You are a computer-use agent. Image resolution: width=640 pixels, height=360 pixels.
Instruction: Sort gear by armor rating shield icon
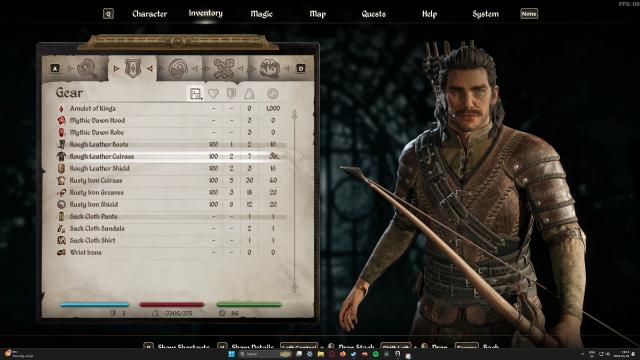point(231,93)
